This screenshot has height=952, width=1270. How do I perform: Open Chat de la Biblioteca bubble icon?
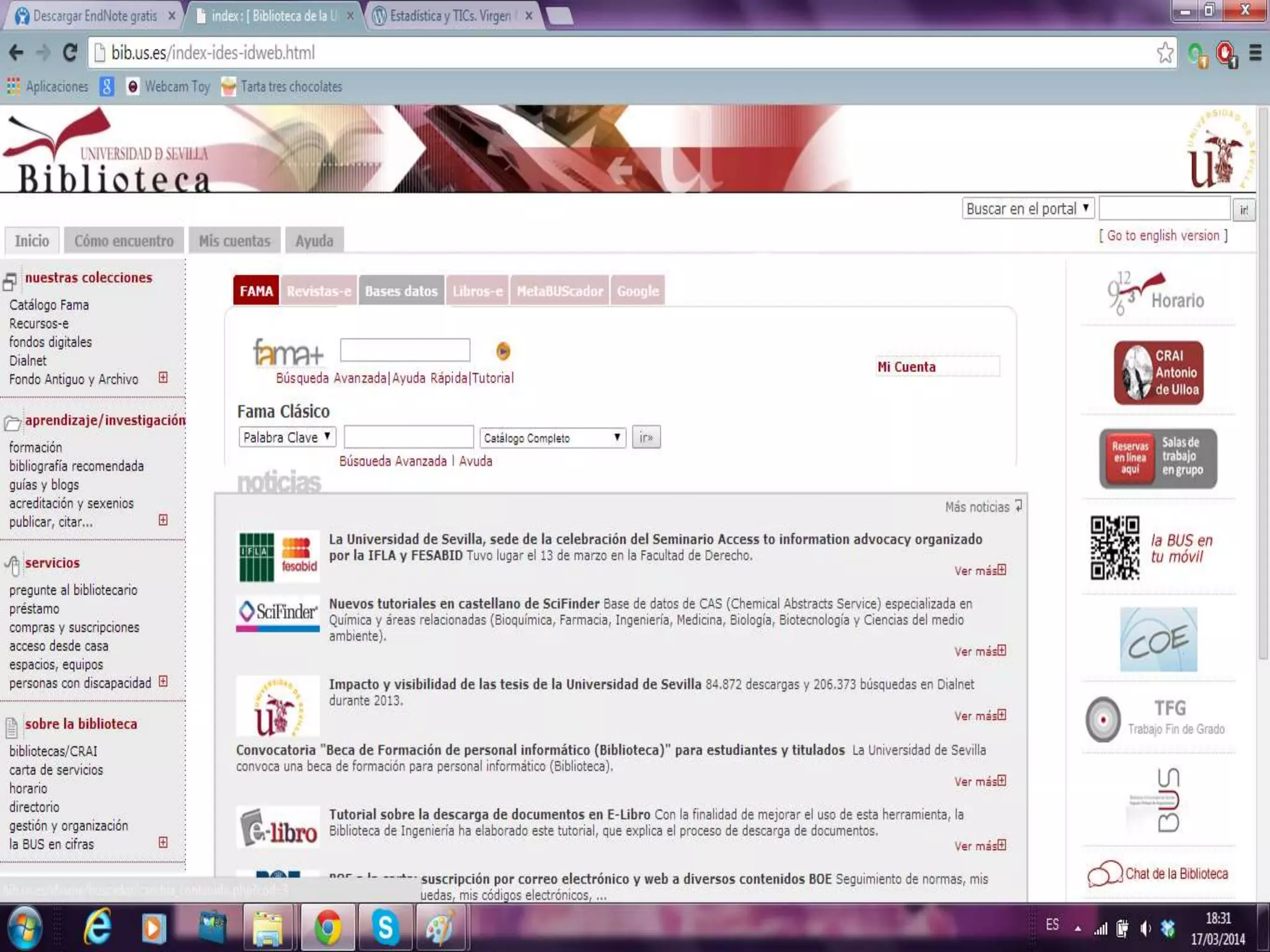(x=1104, y=874)
